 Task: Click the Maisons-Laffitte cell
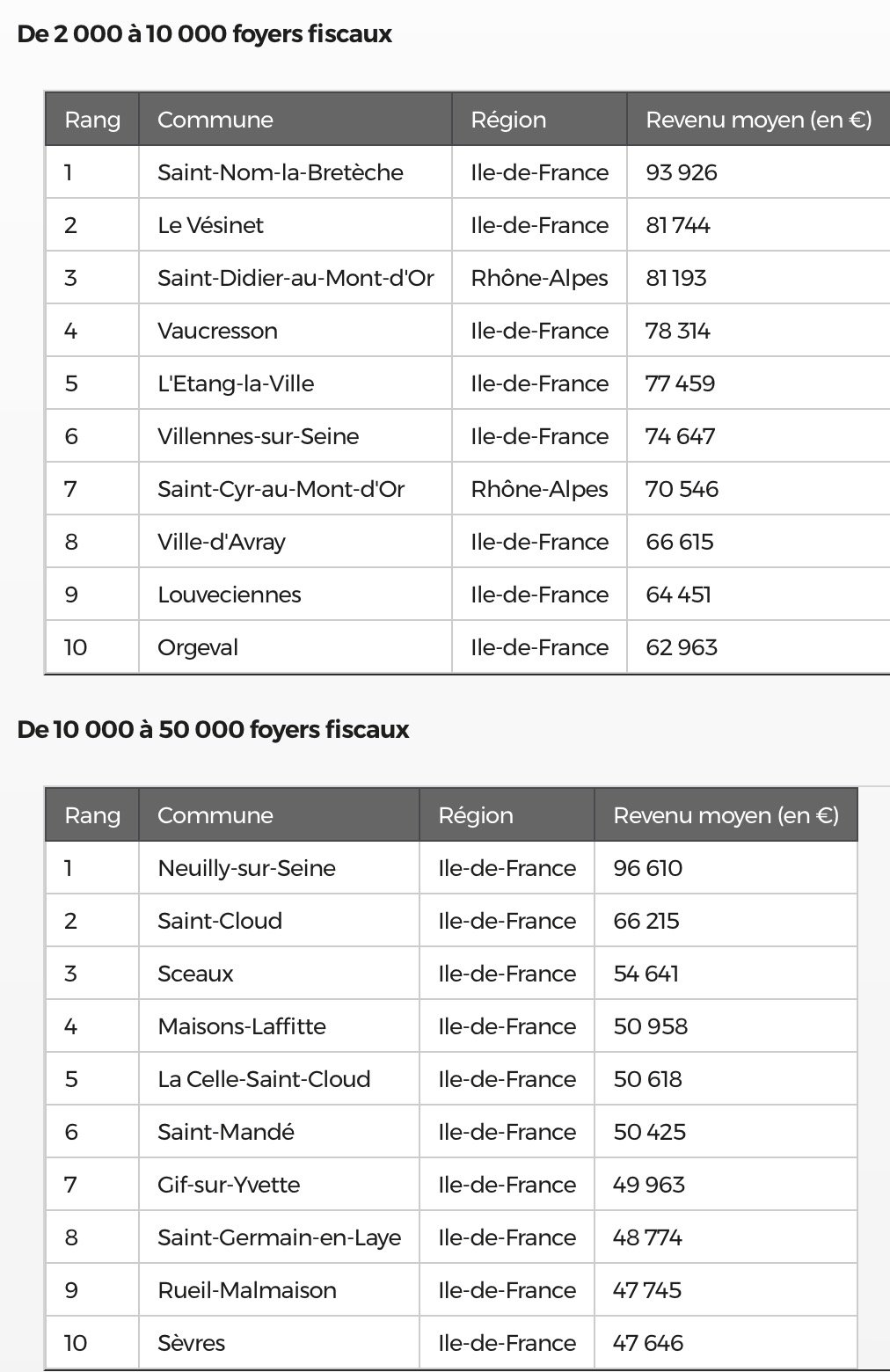(x=279, y=1026)
